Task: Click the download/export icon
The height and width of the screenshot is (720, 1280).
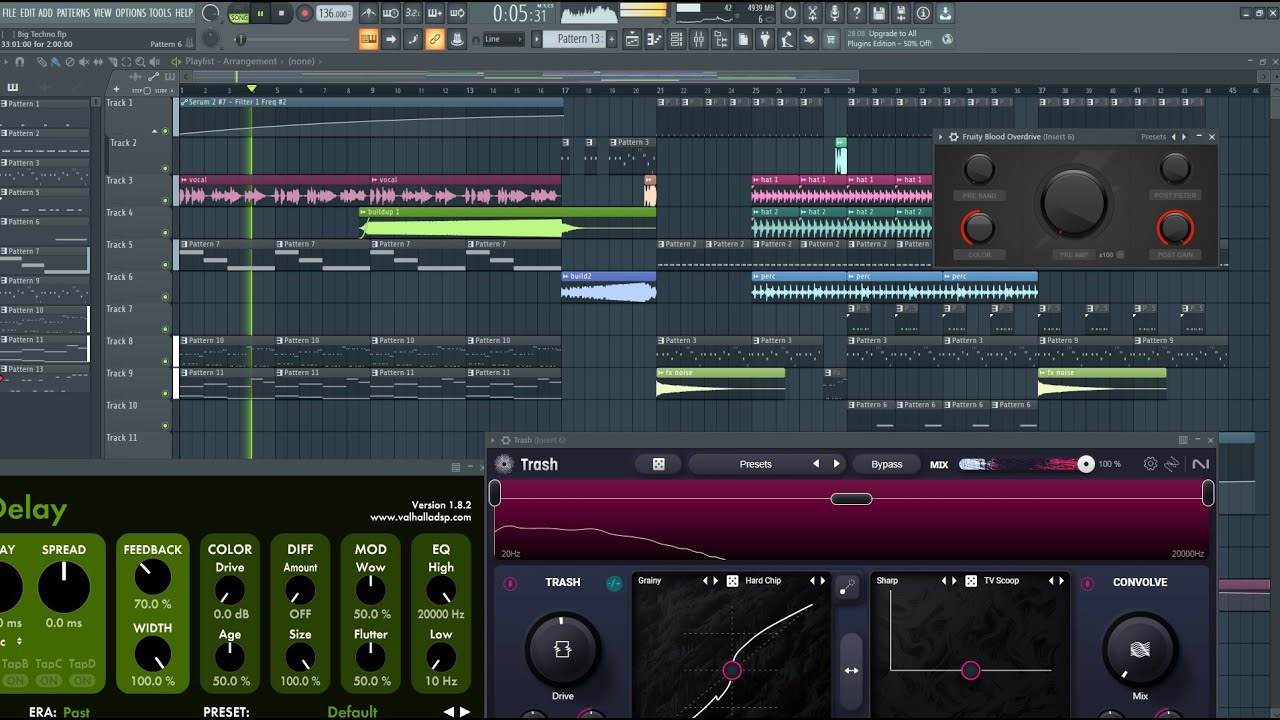Action: 944,14
